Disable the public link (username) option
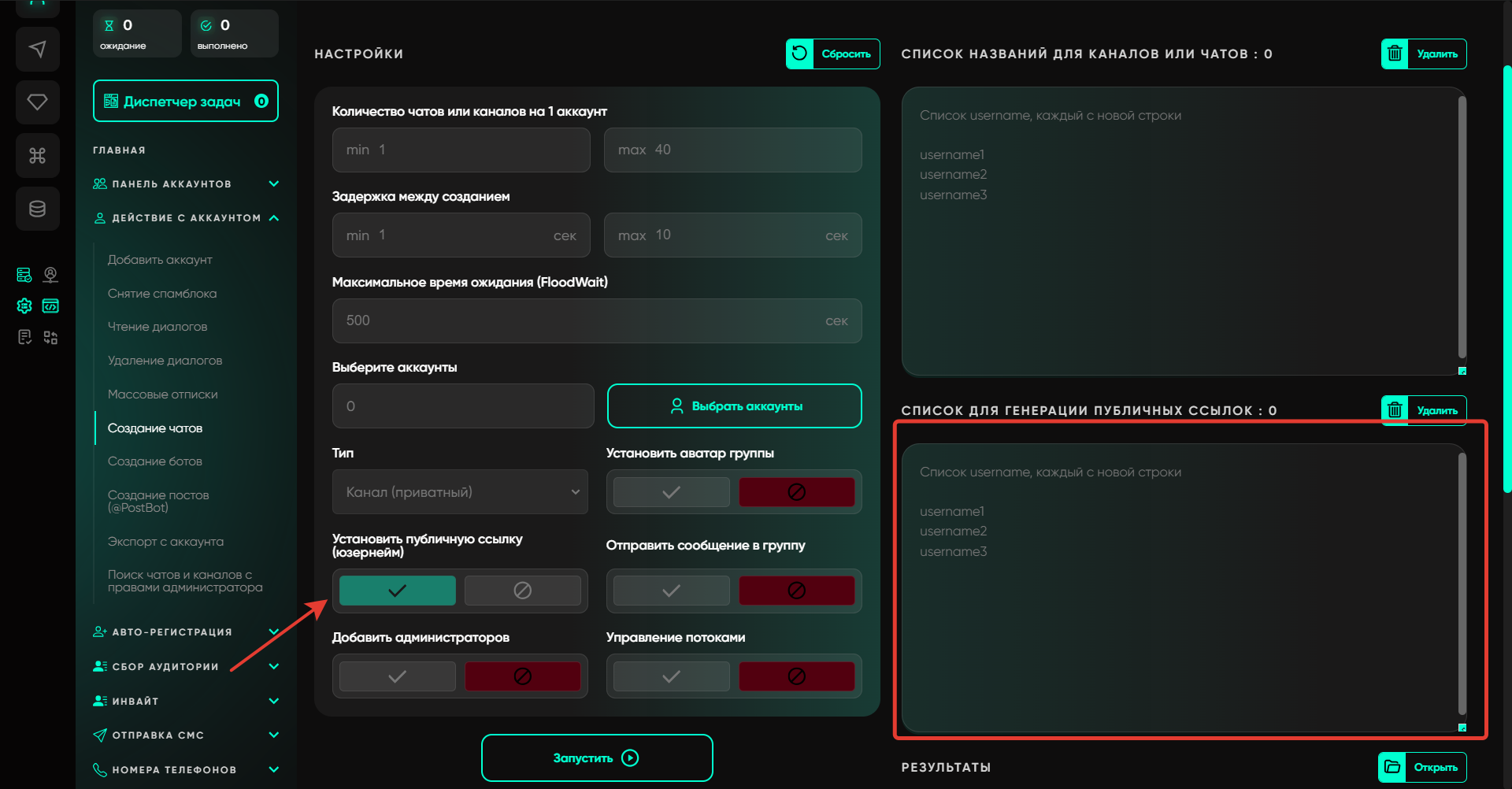The height and width of the screenshot is (789, 1512). 522,591
